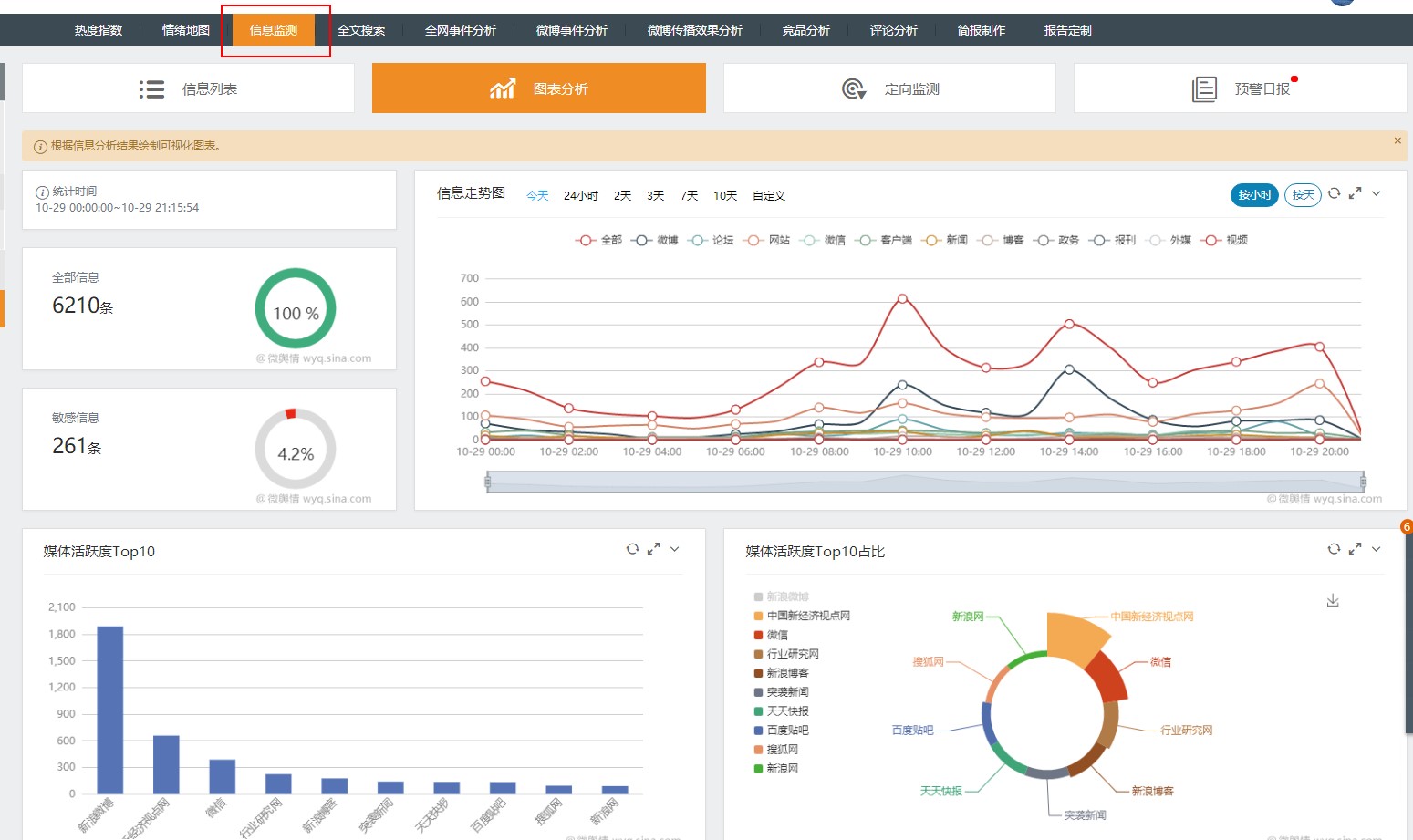Image resolution: width=1413 pixels, height=840 pixels.
Task: Maximize the 媒体活跃度Top10占比 panel
Action: pos(1355,549)
